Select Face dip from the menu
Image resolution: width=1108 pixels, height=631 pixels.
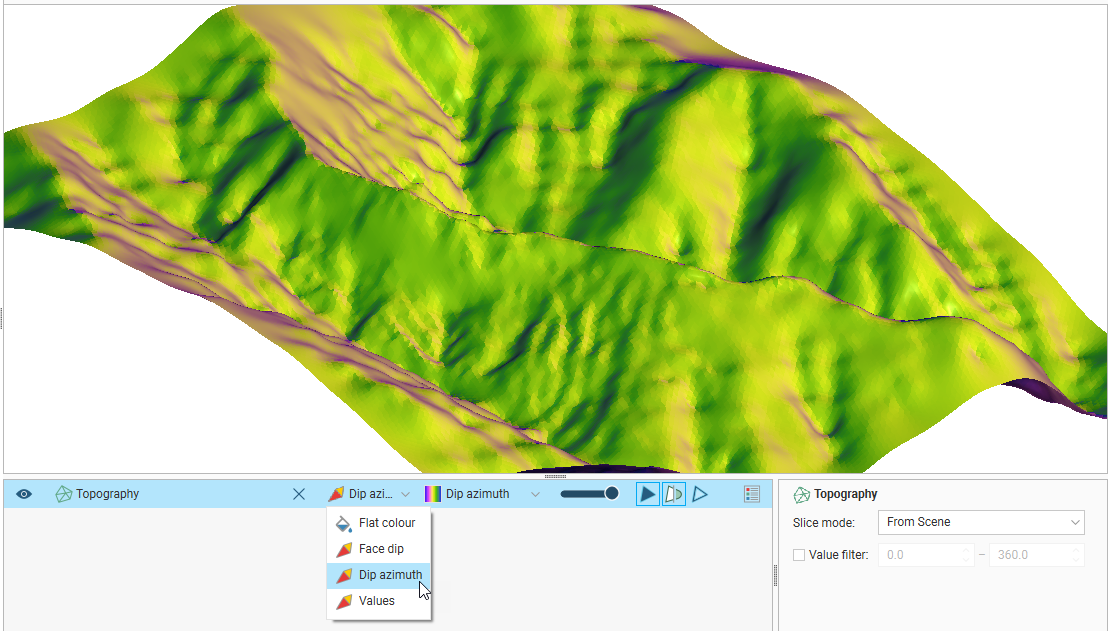[x=380, y=549]
